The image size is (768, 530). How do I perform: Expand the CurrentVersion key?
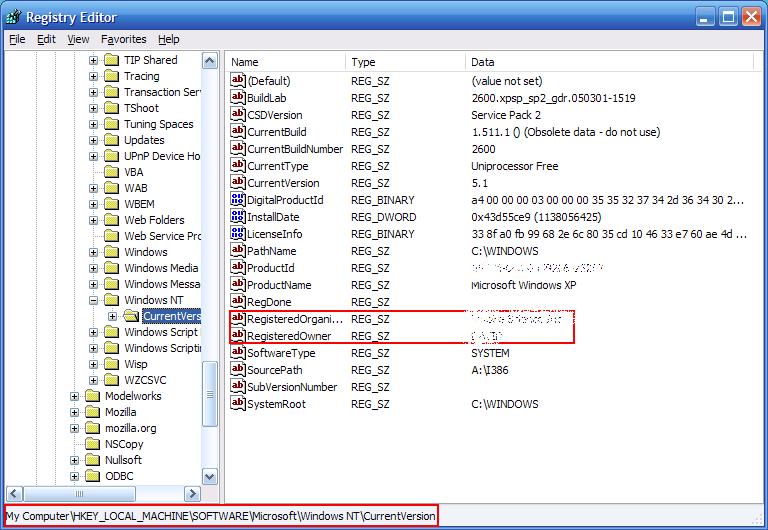pos(113,316)
